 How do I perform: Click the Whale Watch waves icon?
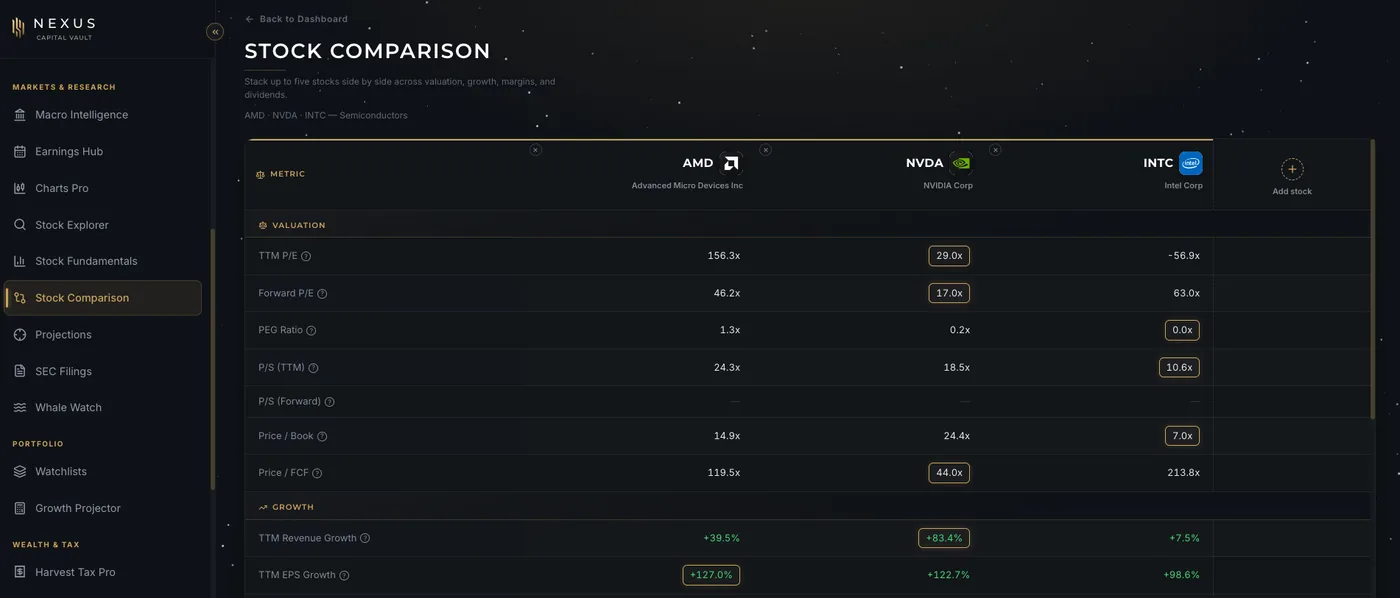coord(20,408)
